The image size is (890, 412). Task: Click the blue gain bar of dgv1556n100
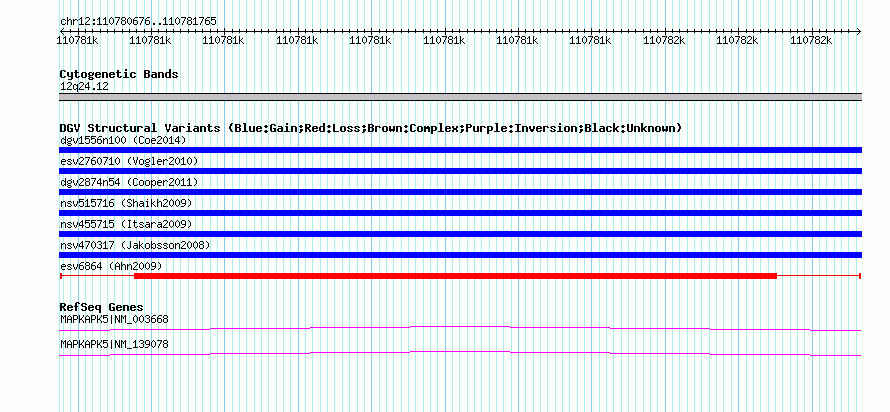click(x=460, y=150)
